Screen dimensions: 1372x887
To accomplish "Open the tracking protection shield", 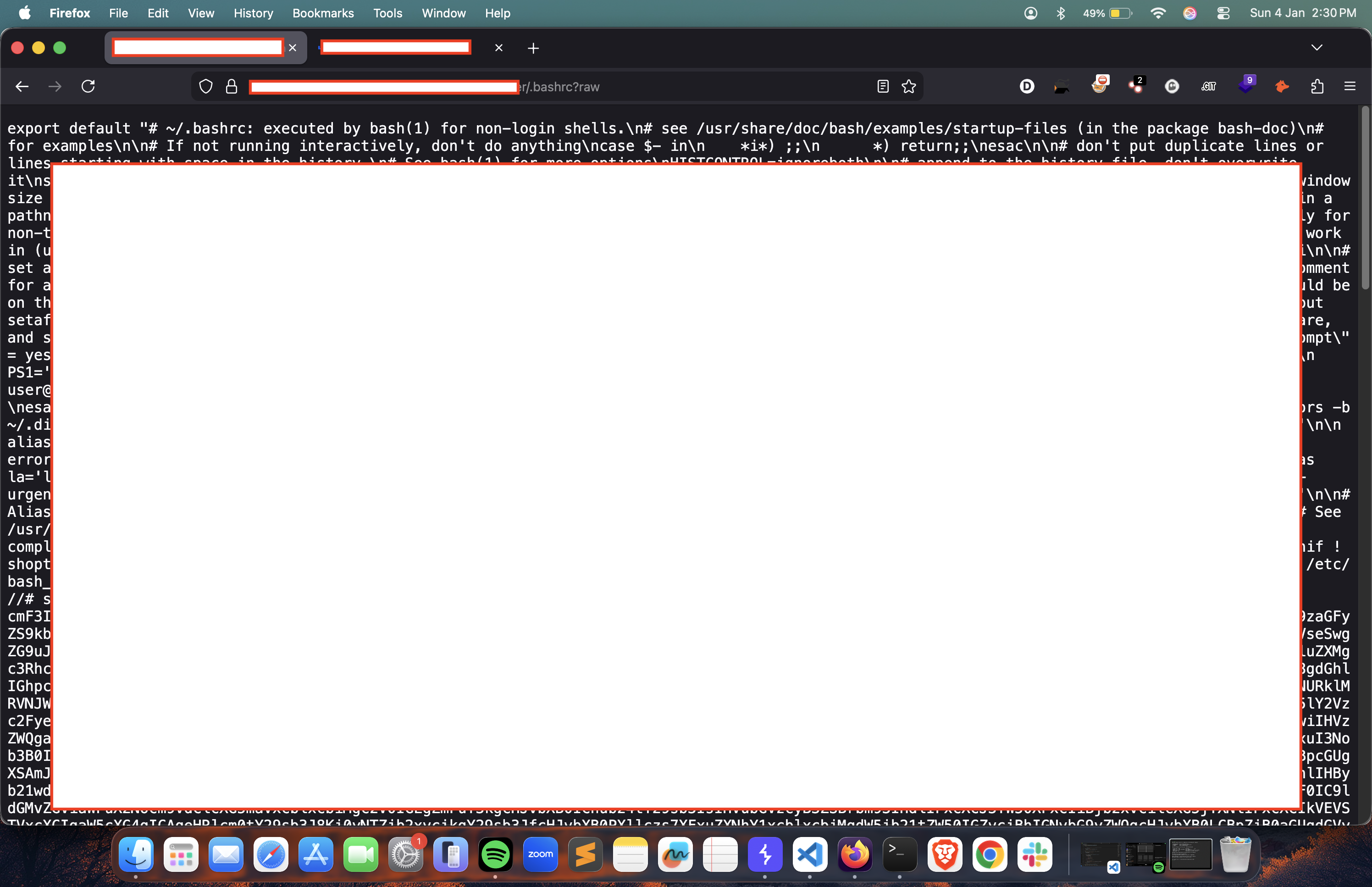I will [x=205, y=86].
